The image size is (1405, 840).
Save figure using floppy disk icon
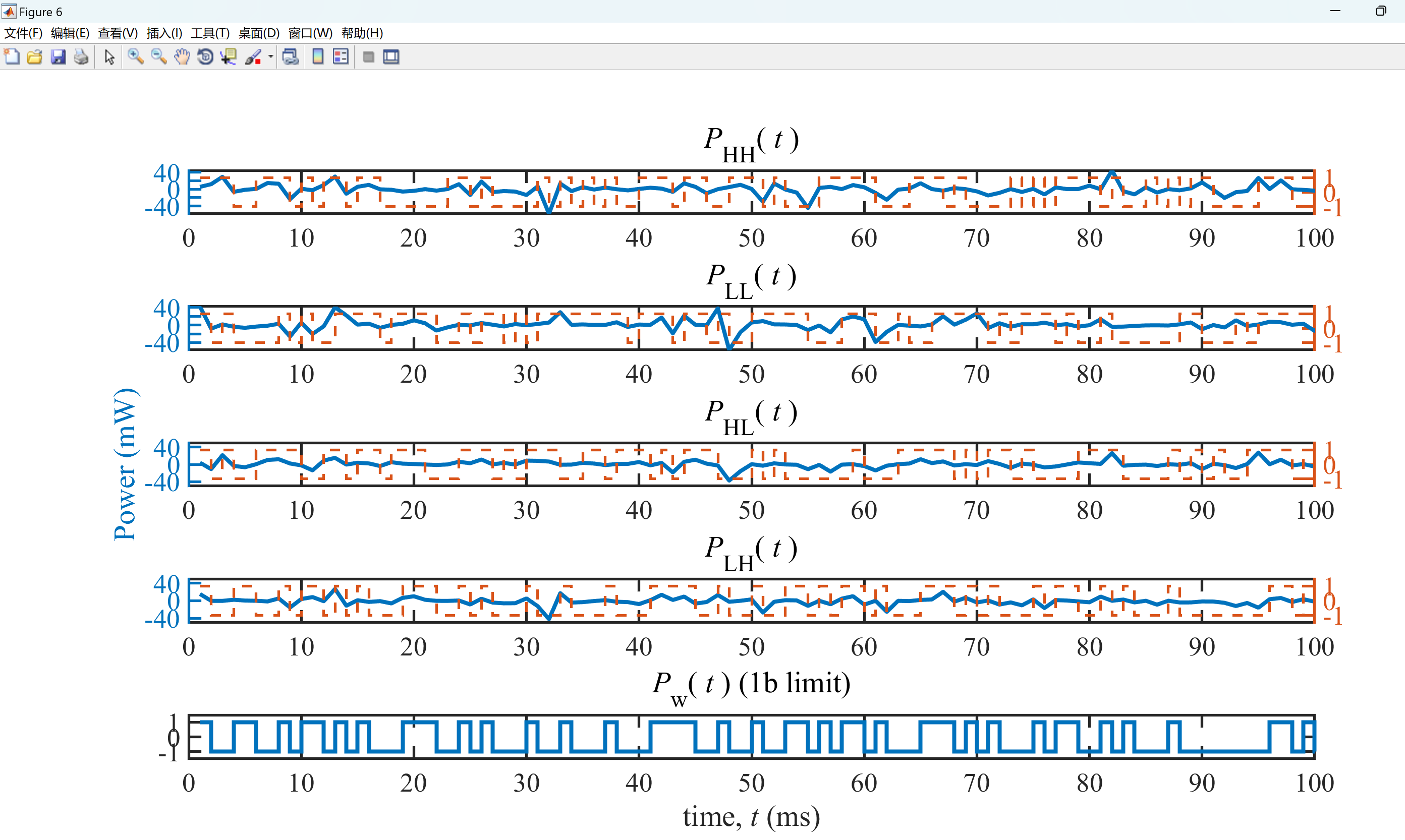pyautogui.click(x=59, y=56)
